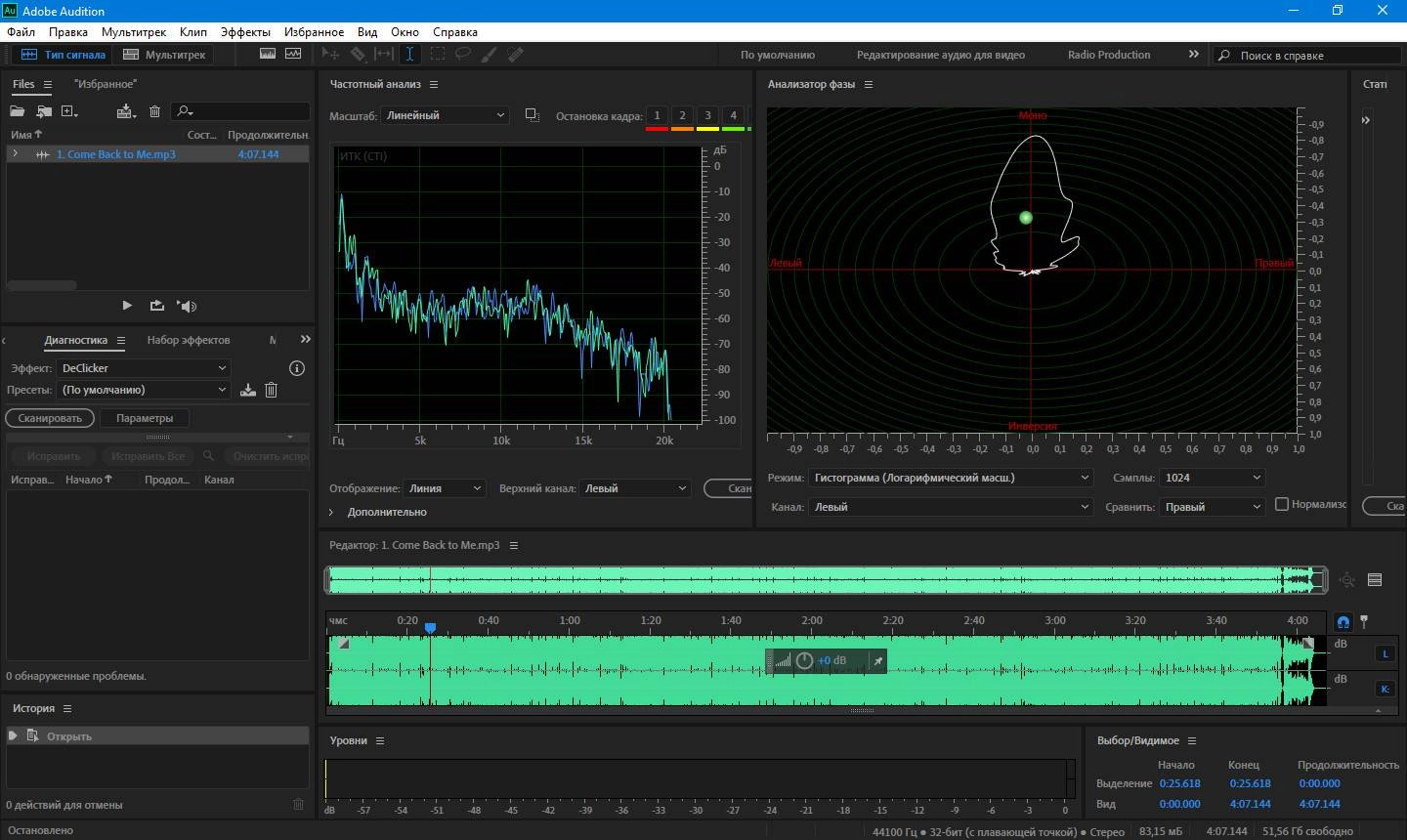Select the Spot Healing Brush tool
1407x840 pixels.
(x=516, y=55)
